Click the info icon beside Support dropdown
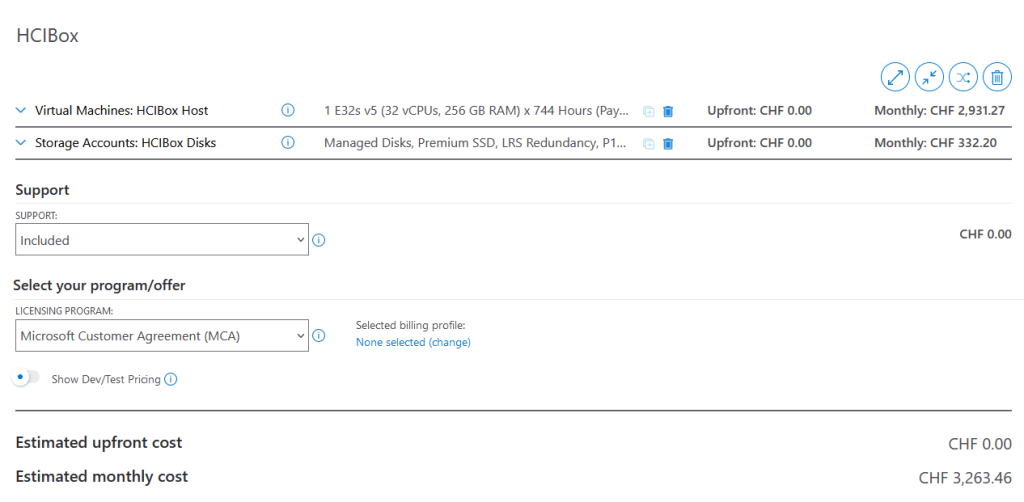The image size is (1024, 502). coord(319,240)
